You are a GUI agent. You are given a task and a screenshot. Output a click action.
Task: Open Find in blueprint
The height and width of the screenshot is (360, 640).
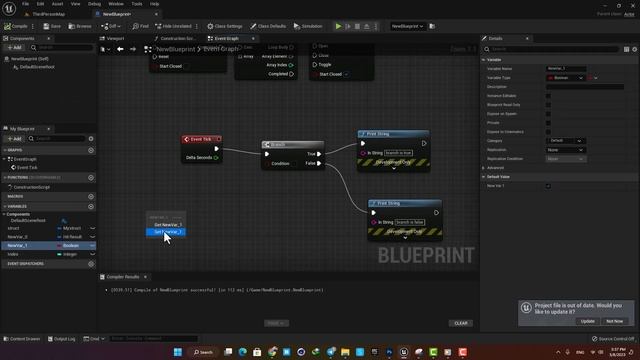pyautogui.click(x=140, y=26)
